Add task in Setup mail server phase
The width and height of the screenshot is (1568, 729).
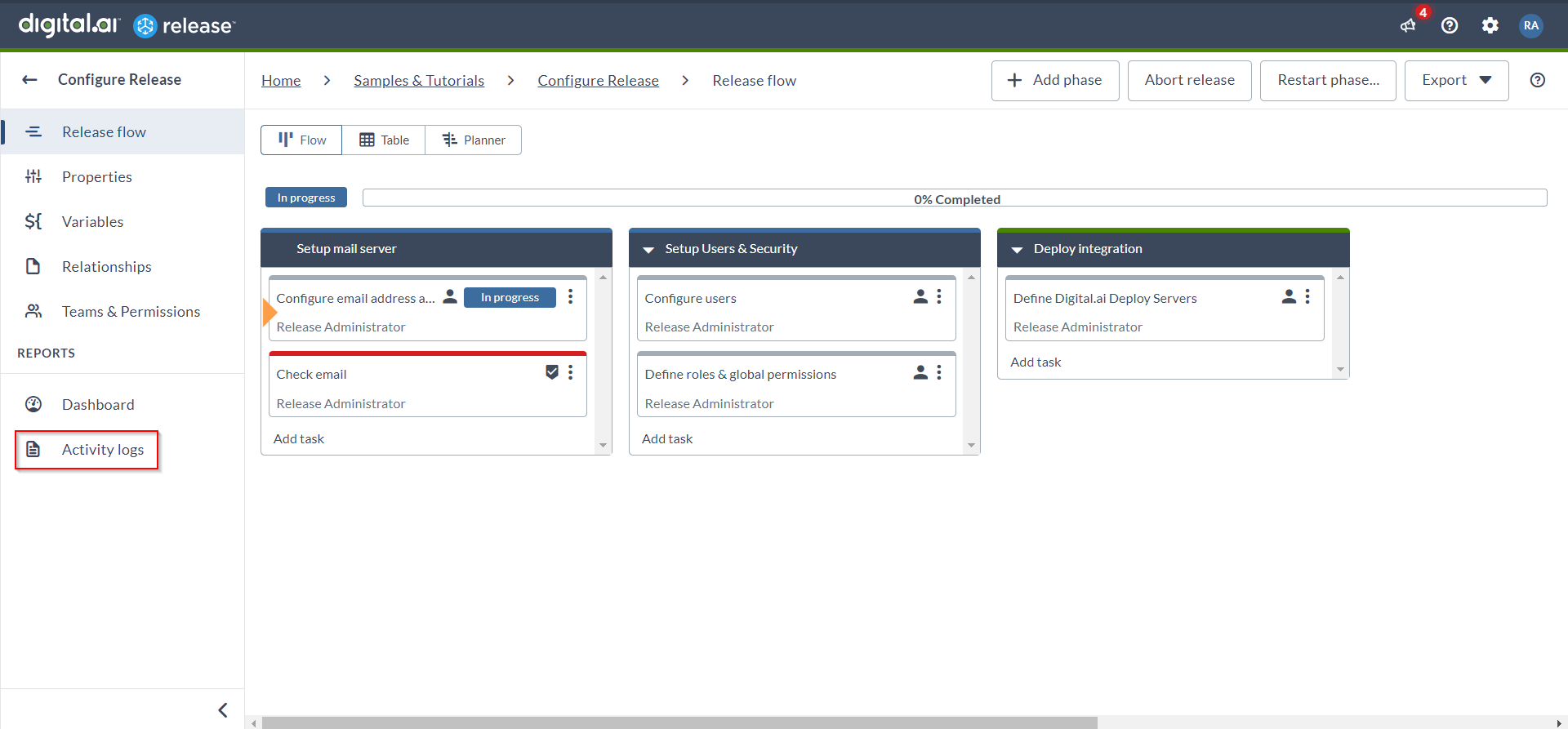[299, 439]
